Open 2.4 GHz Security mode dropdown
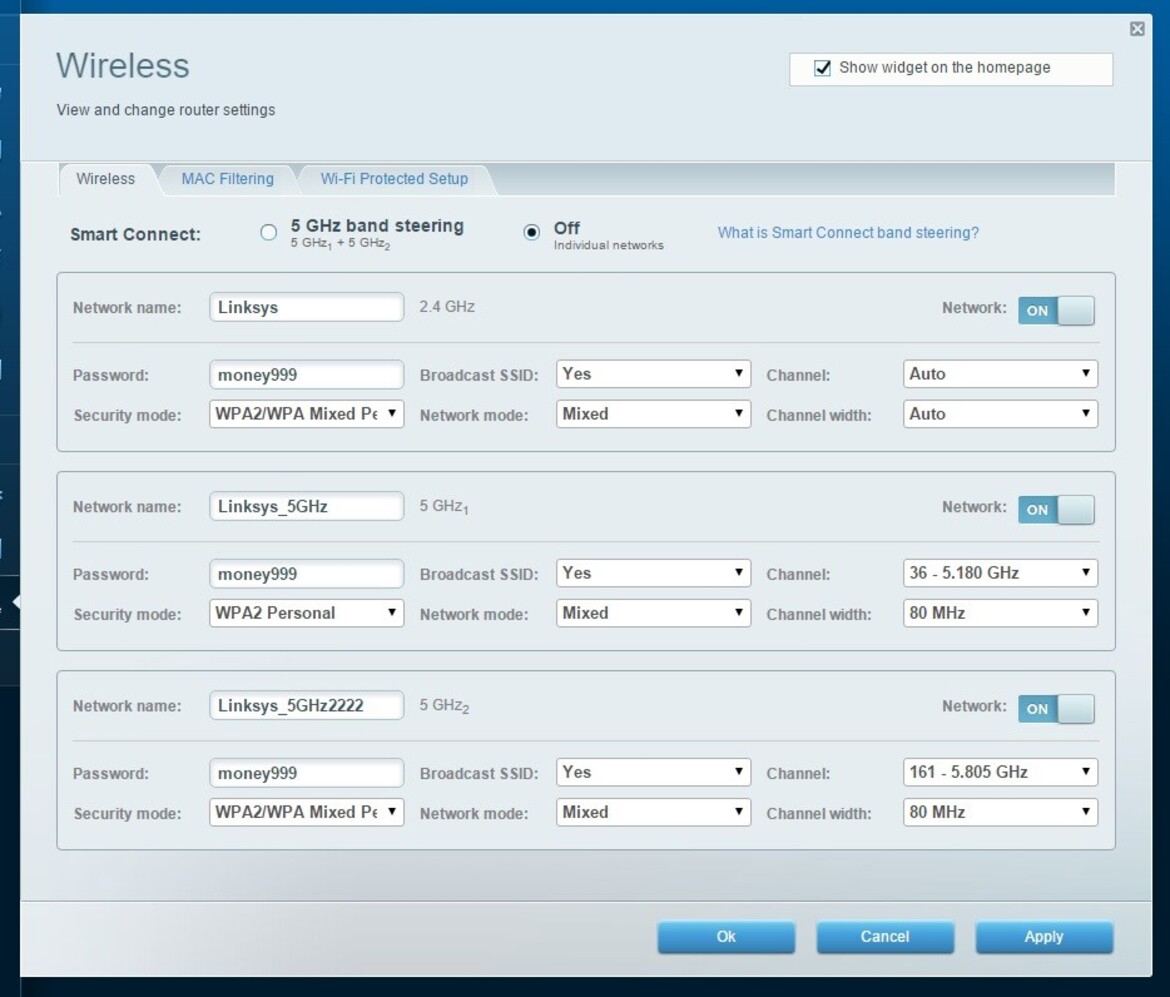Image resolution: width=1170 pixels, height=997 pixels. click(307, 414)
